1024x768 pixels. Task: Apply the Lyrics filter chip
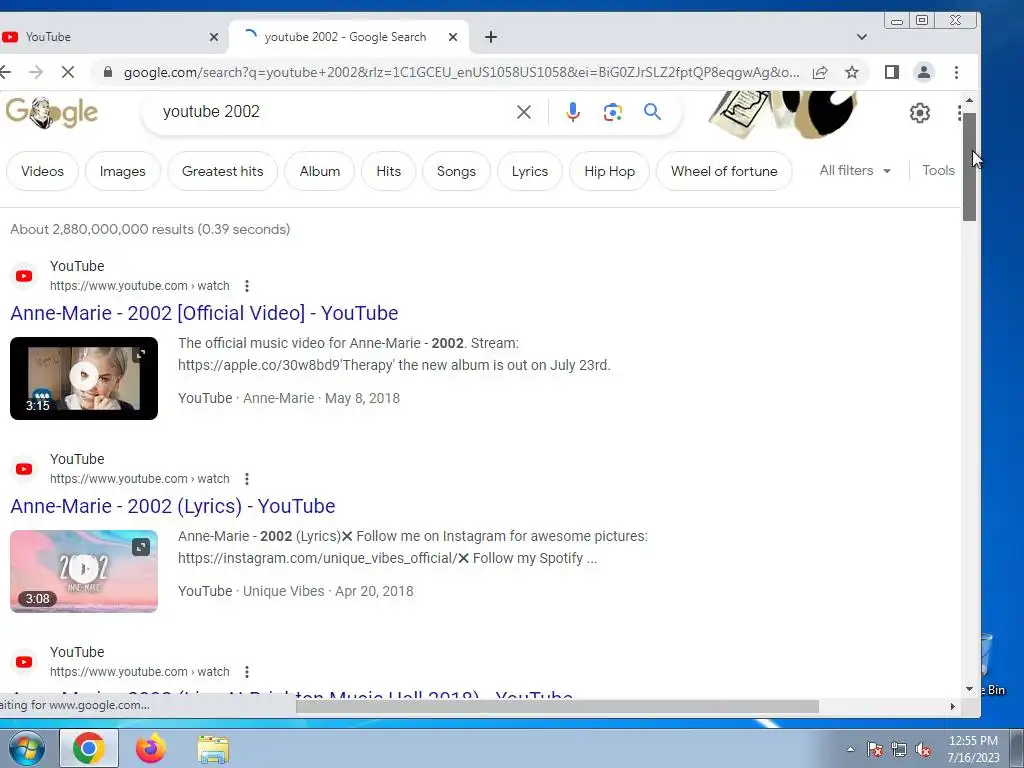530,171
